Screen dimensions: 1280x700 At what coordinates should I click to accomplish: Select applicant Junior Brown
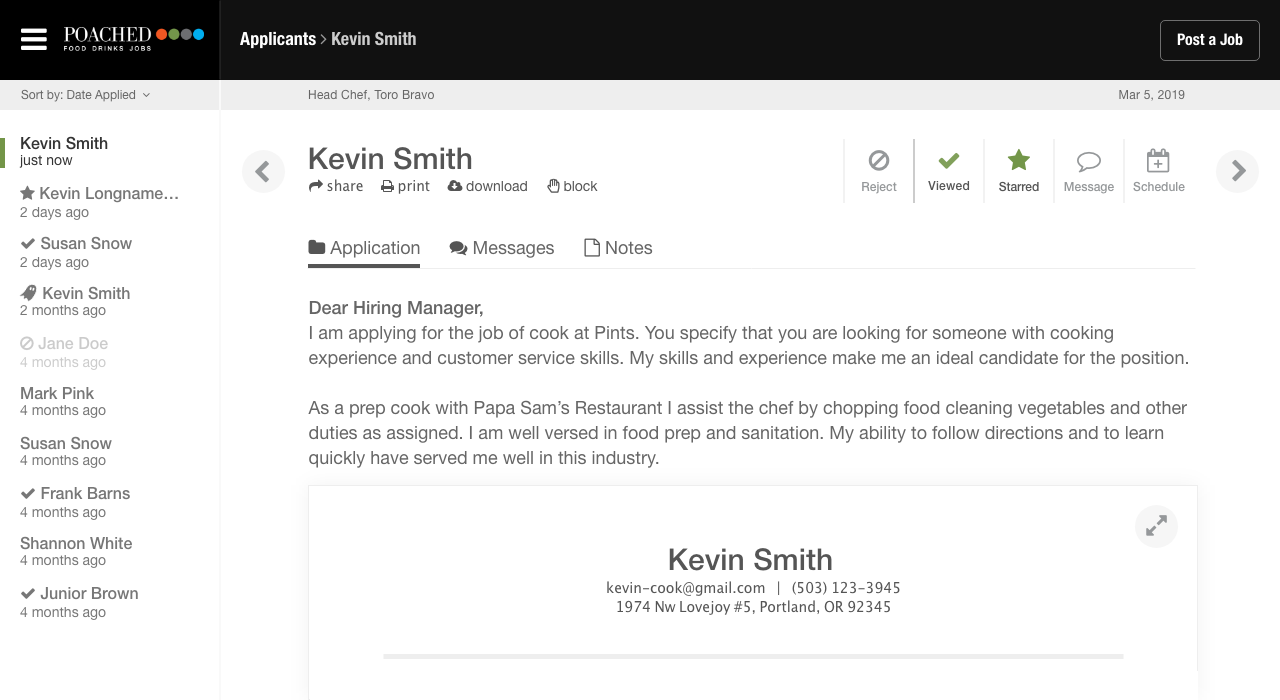(79, 602)
